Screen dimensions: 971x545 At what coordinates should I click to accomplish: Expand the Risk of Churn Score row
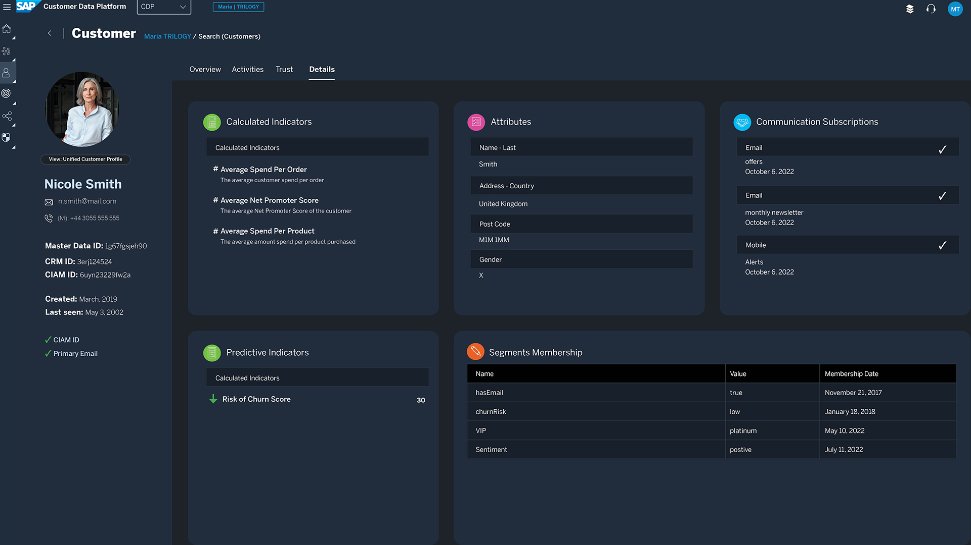[x=256, y=399]
